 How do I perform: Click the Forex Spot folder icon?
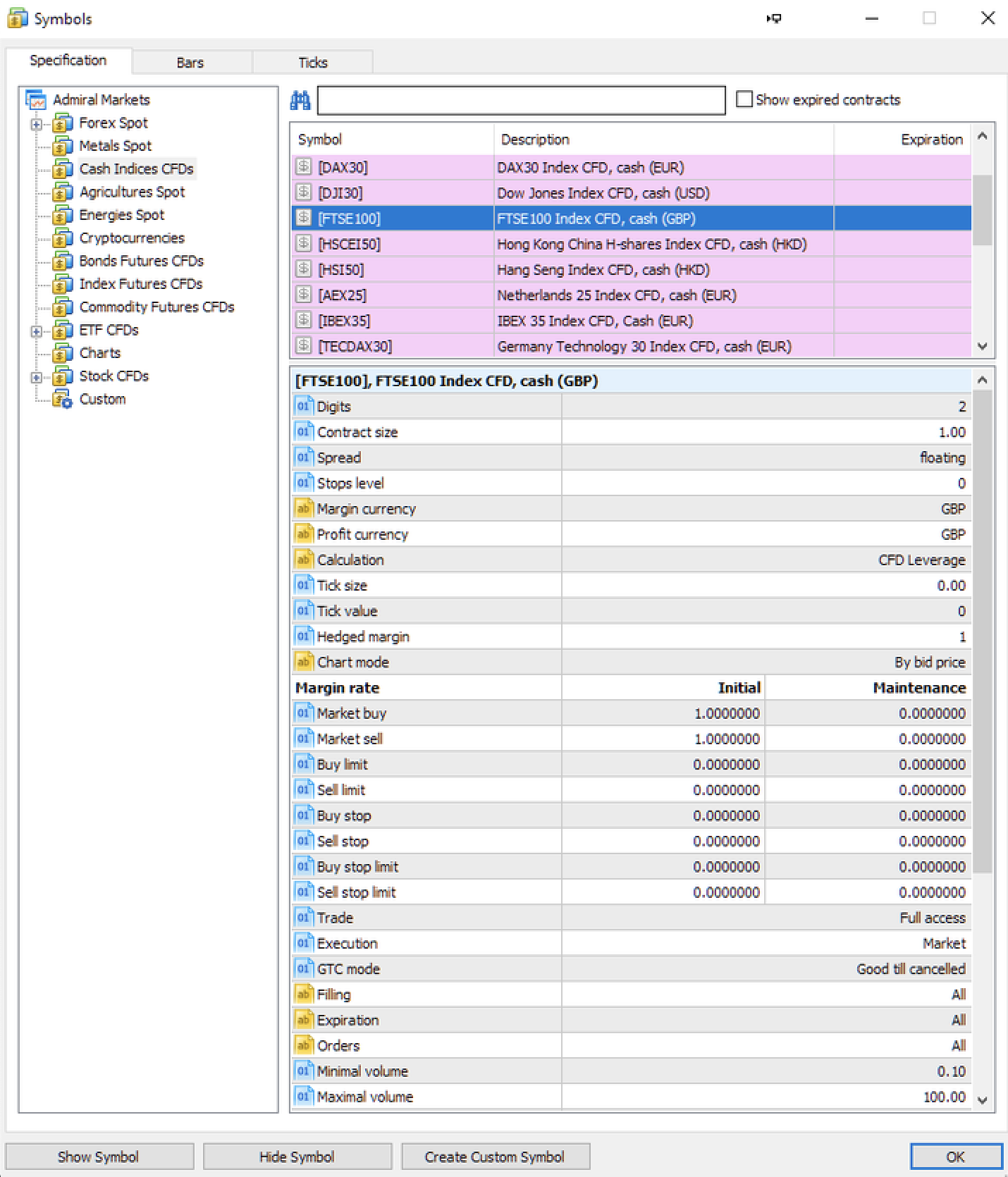click(x=63, y=124)
